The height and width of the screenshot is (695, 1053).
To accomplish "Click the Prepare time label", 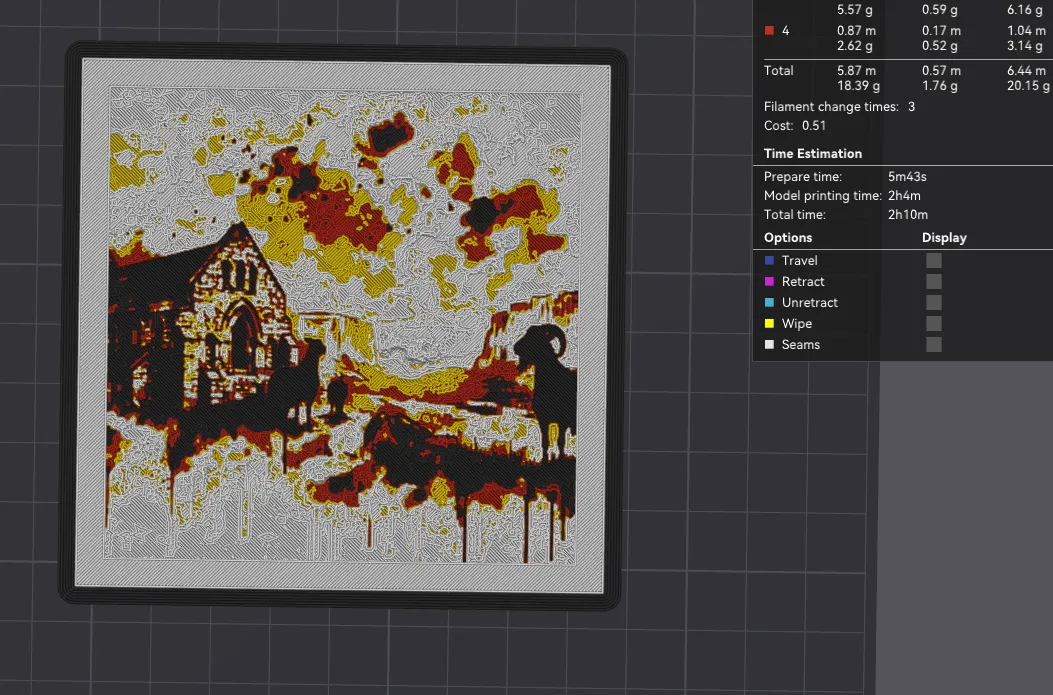I will pyautogui.click(x=803, y=177).
